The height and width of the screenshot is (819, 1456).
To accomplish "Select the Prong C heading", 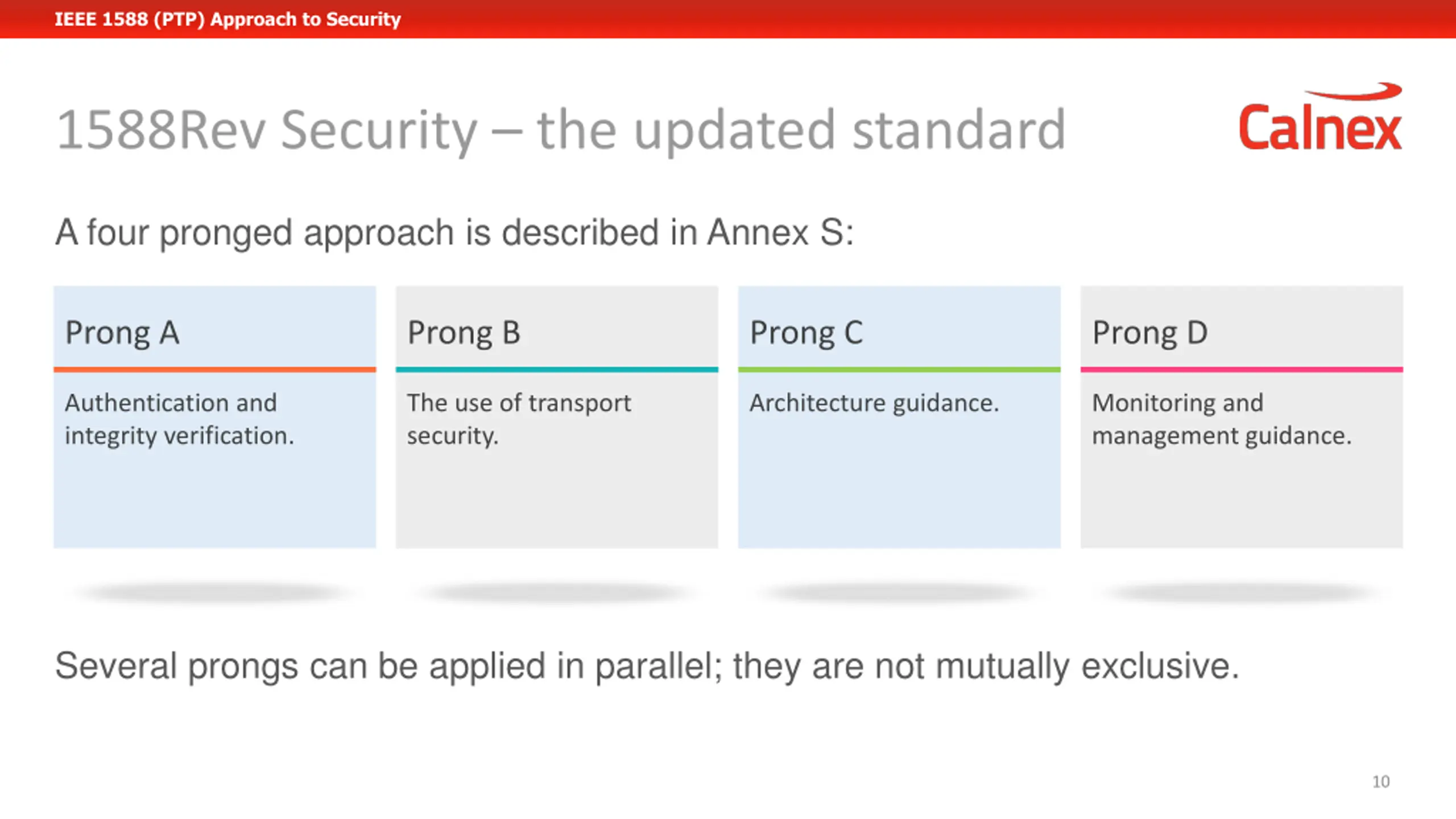I will tap(806, 333).
